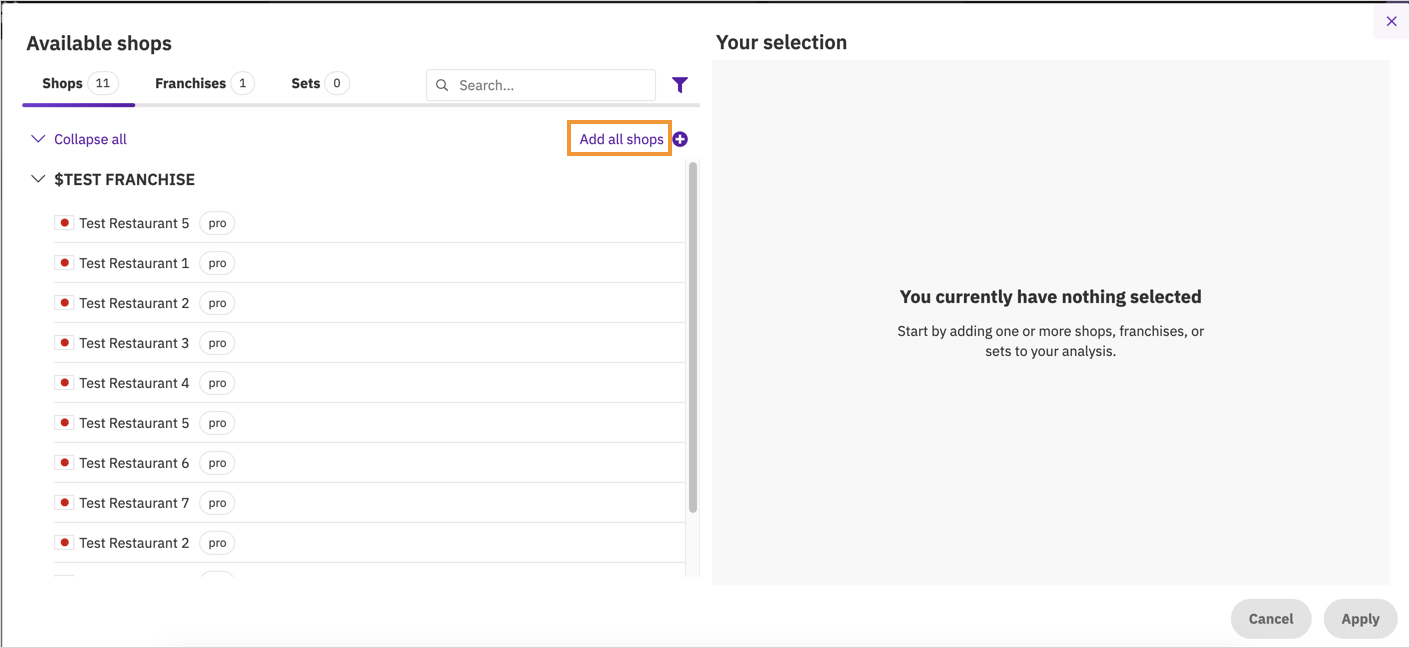Focus the Search shops input field
This screenshot has height=648, width=1410.
pos(541,85)
